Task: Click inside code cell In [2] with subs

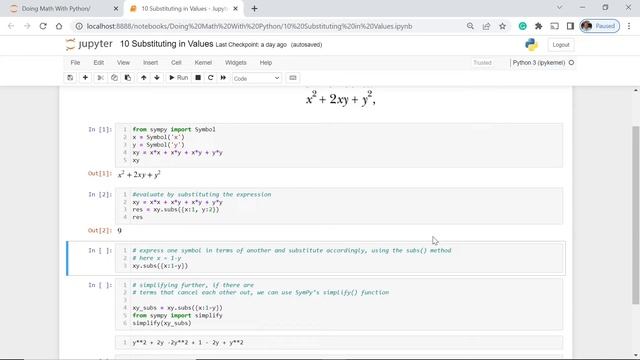Action: pos(339,206)
